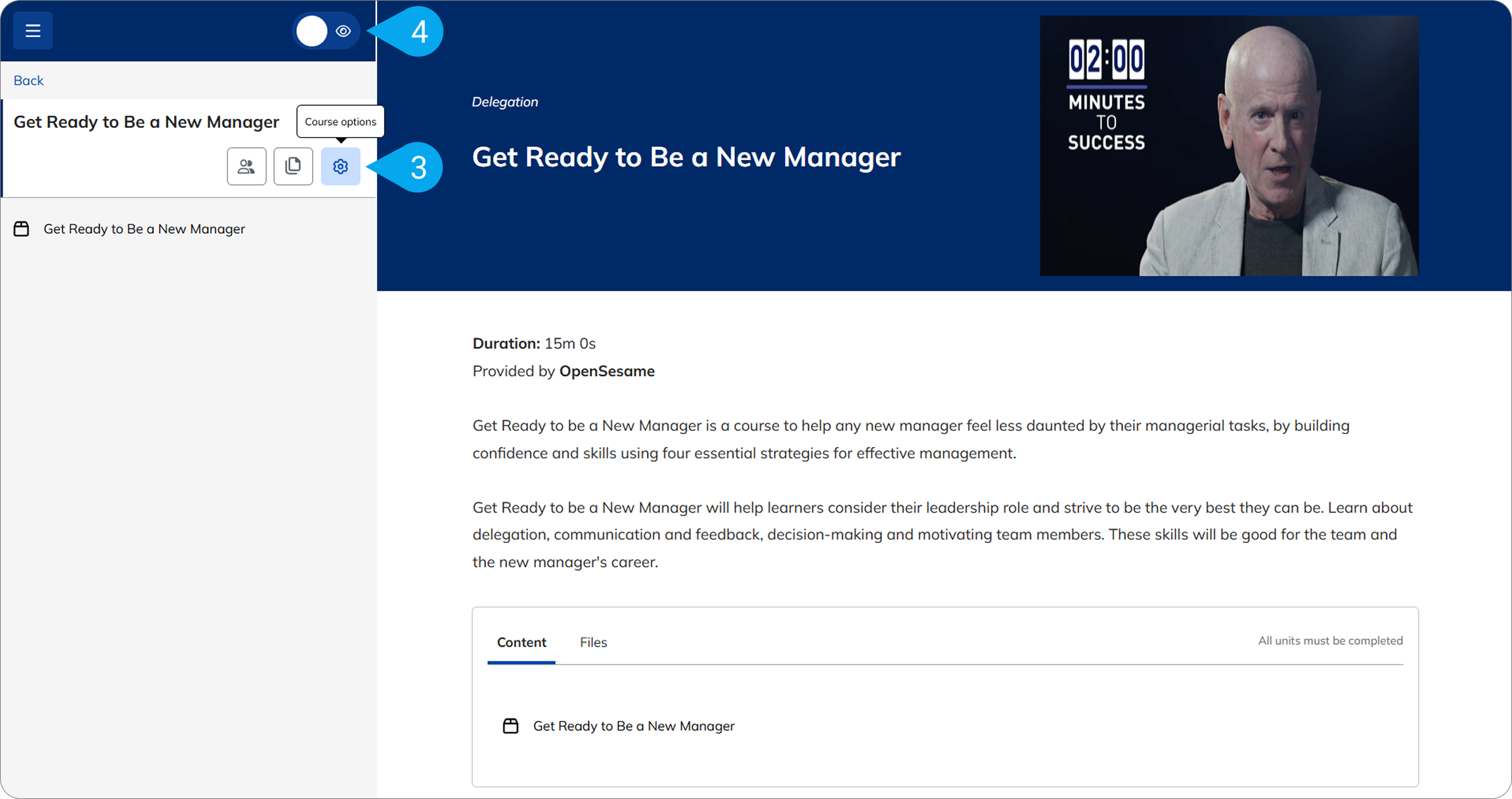
Task: Click the OpenSesame provider name
Action: click(x=606, y=371)
